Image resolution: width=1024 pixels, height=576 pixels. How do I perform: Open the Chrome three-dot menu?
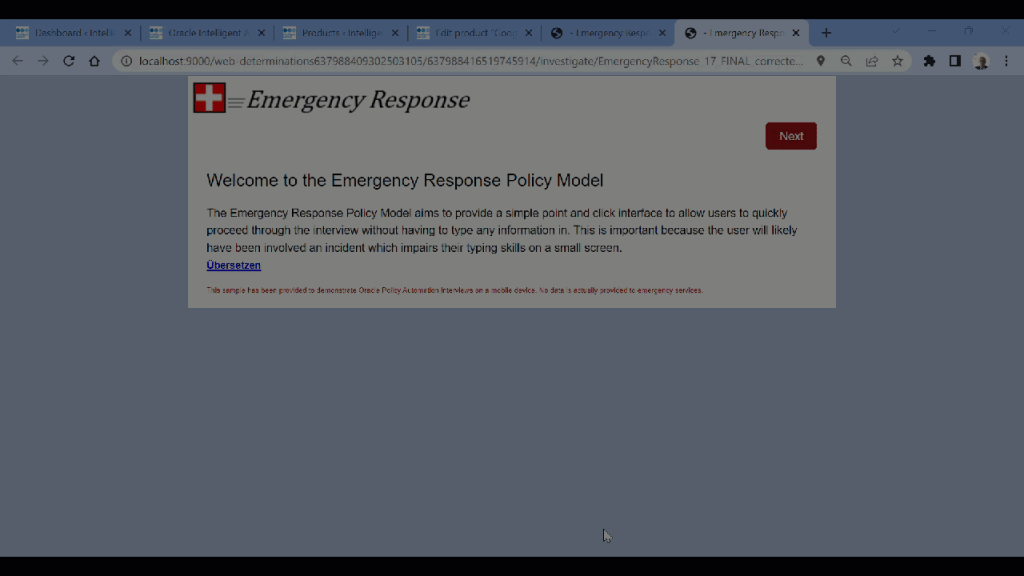click(1006, 61)
